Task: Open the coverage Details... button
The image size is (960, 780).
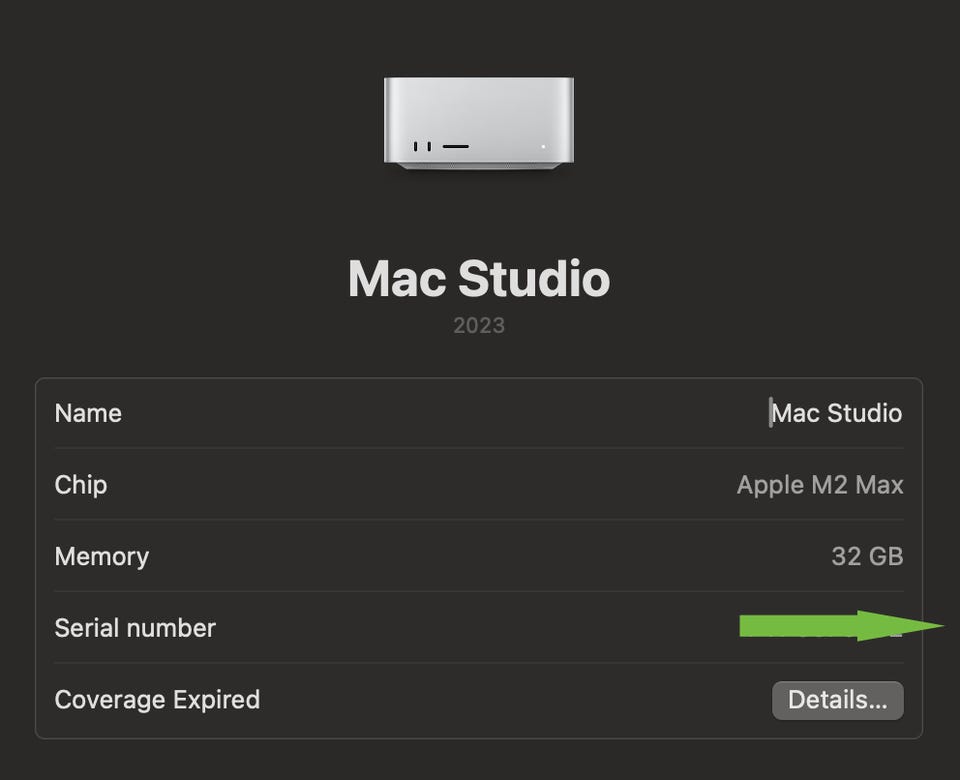Action: pyautogui.click(x=837, y=700)
